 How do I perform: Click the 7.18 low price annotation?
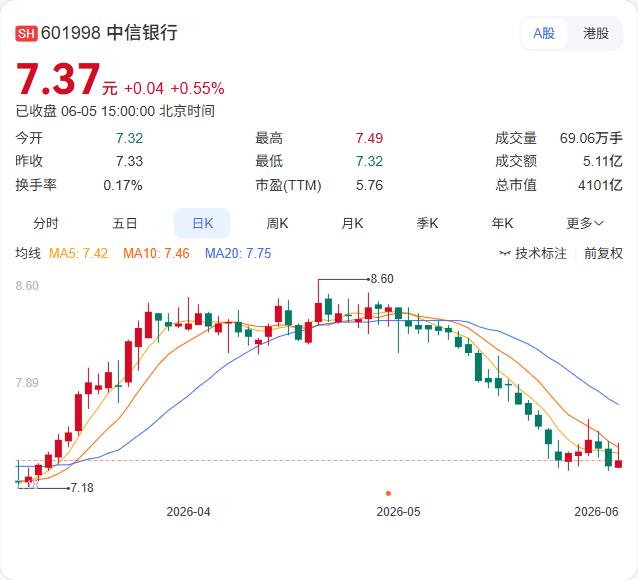(x=82, y=488)
